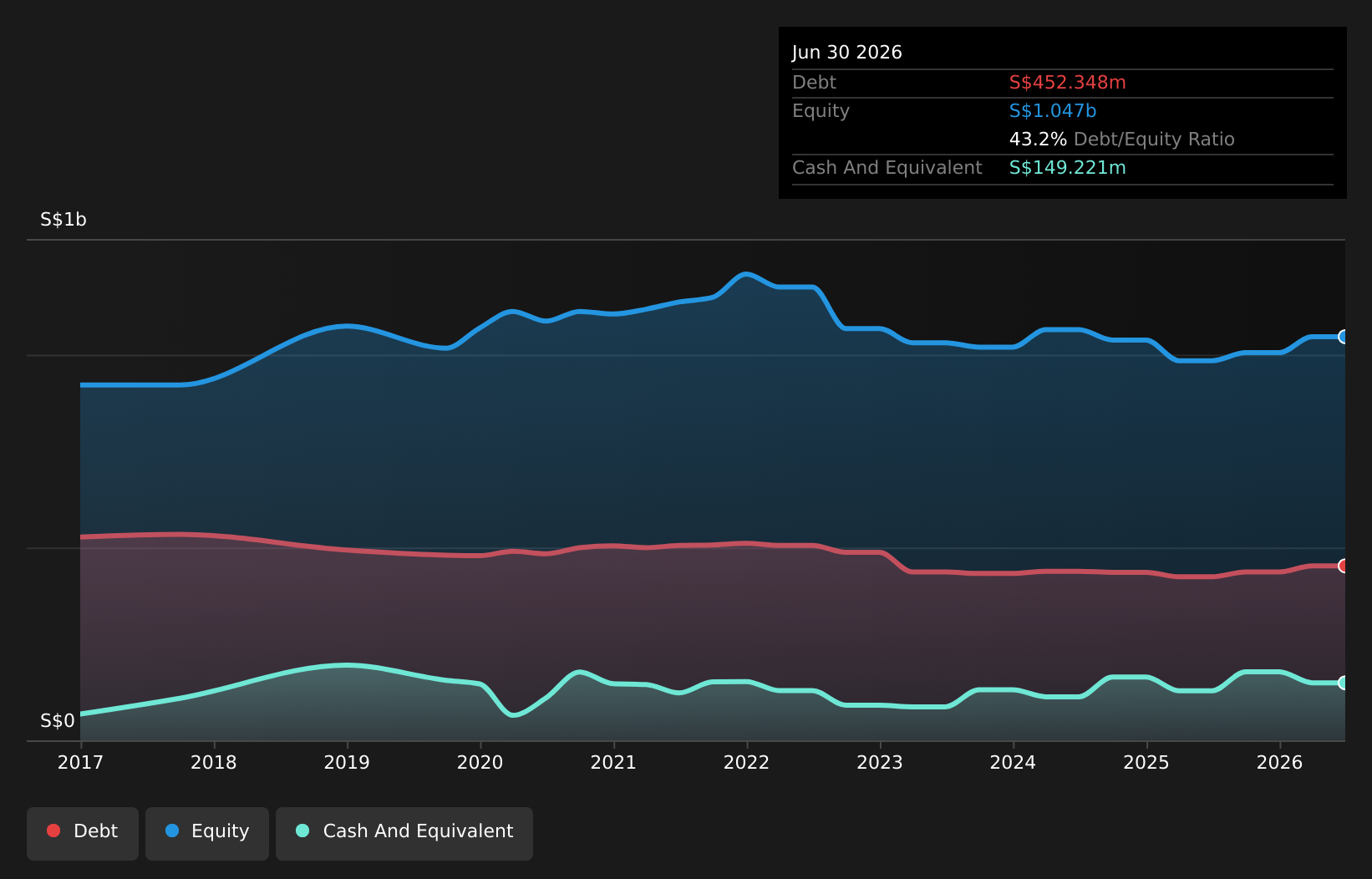
Task: Click the S$1b y-axis label
Action: (x=64, y=220)
